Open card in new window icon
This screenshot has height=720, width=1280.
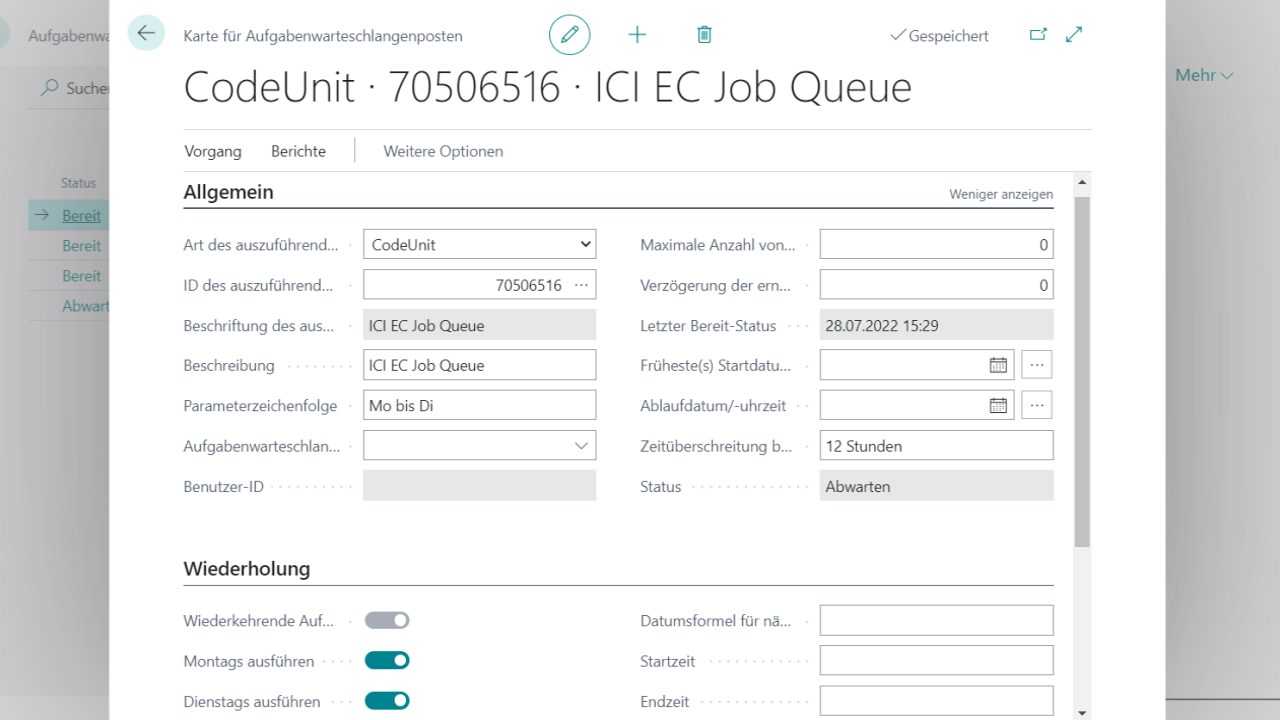click(x=1038, y=35)
